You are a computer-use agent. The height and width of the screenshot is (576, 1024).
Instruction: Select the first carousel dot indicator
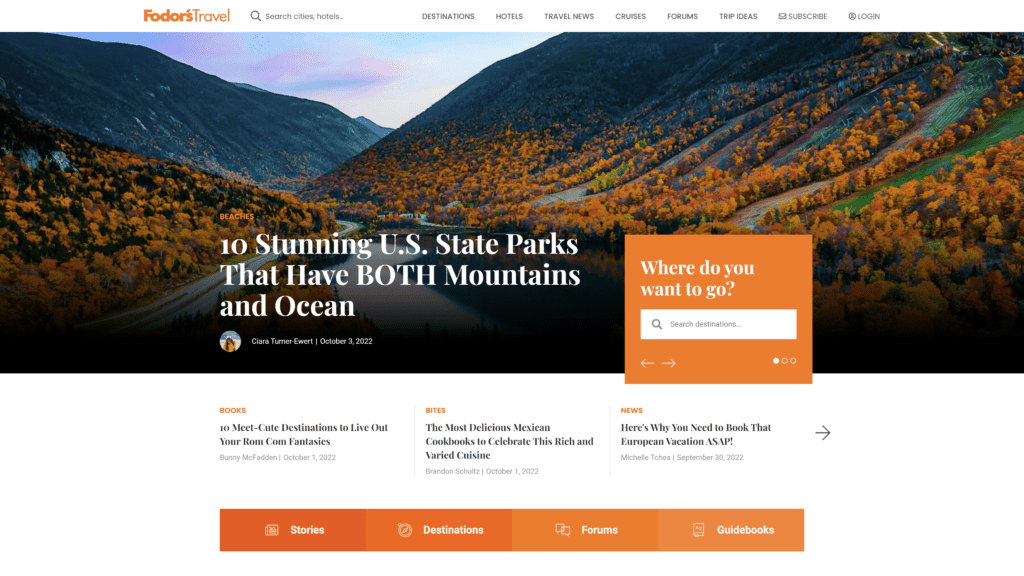coord(776,360)
